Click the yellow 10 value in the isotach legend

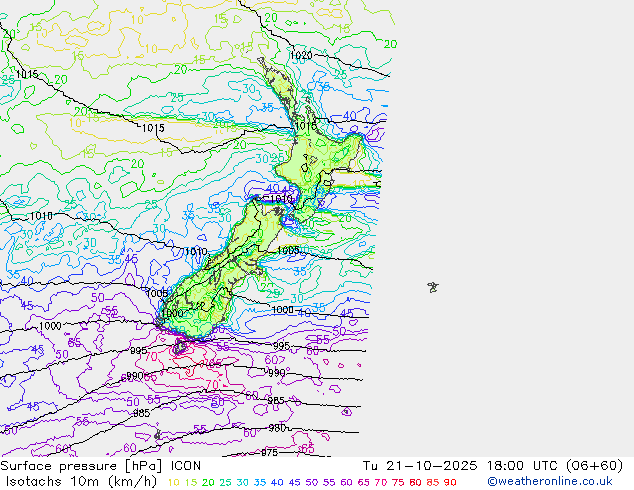click(173, 482)
